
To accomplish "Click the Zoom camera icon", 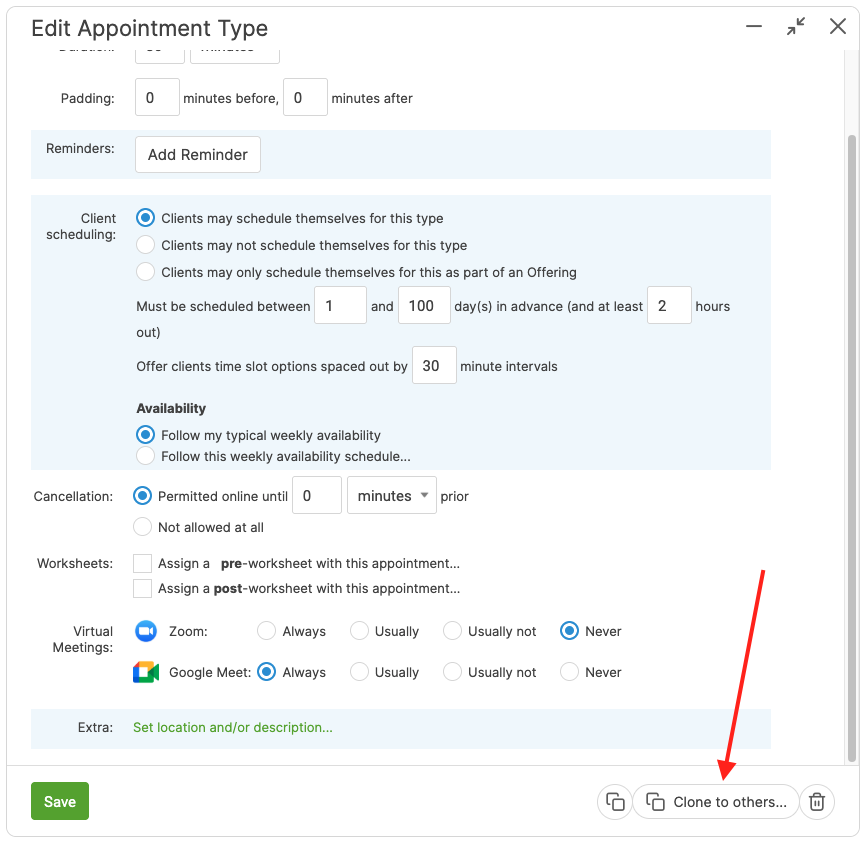I will click(x=146, y=631).
